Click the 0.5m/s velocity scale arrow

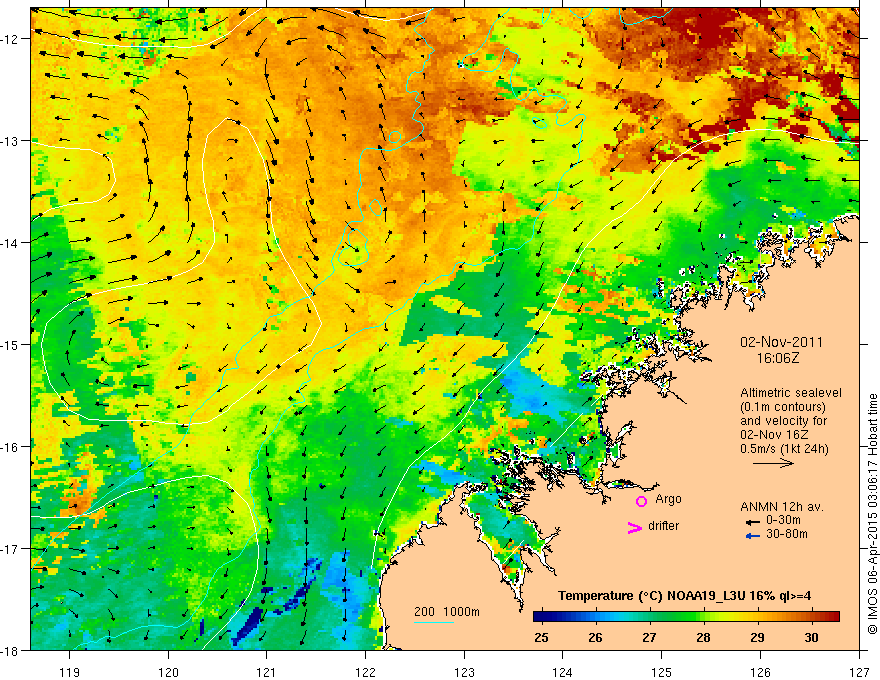click(x=773, y=463)
